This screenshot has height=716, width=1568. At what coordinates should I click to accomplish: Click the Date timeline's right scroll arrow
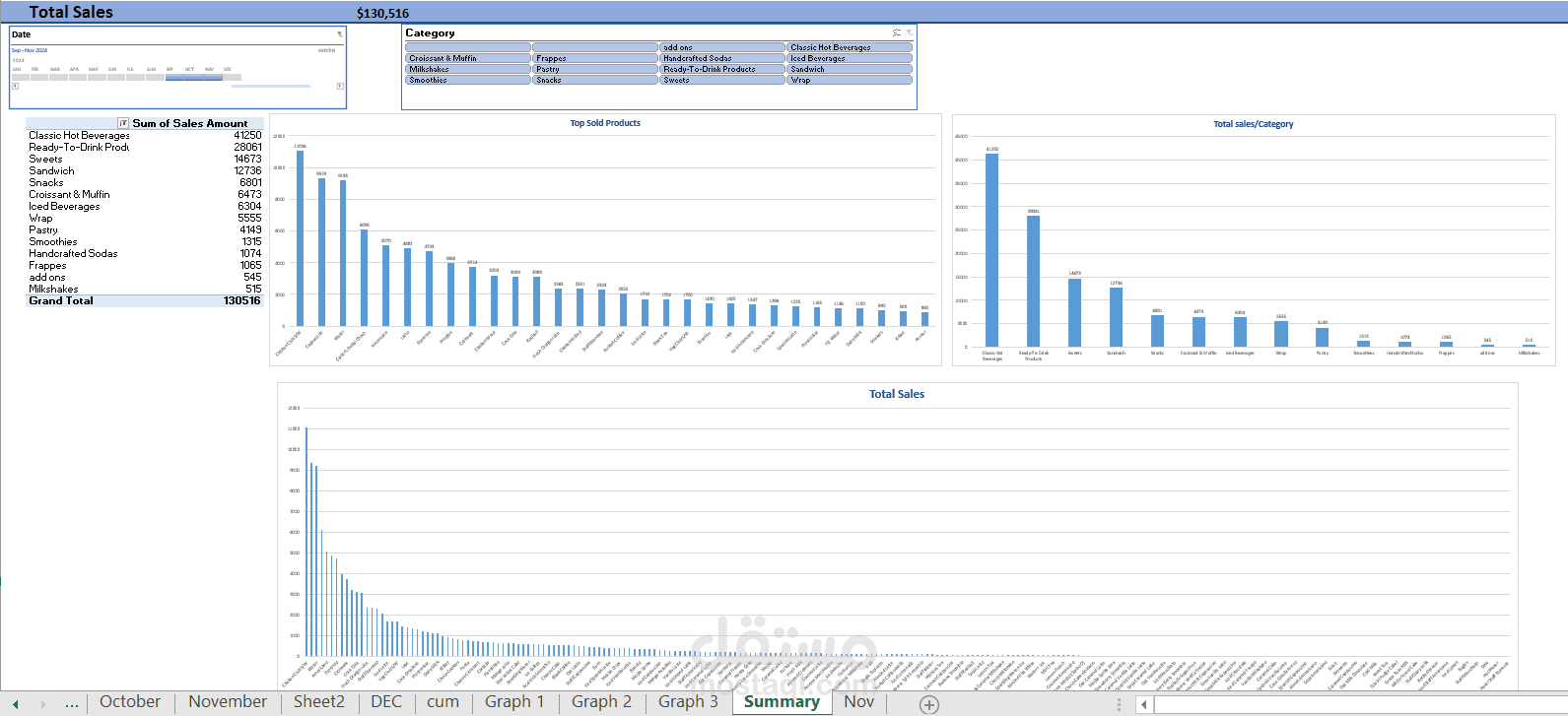(x=340, y=86)
